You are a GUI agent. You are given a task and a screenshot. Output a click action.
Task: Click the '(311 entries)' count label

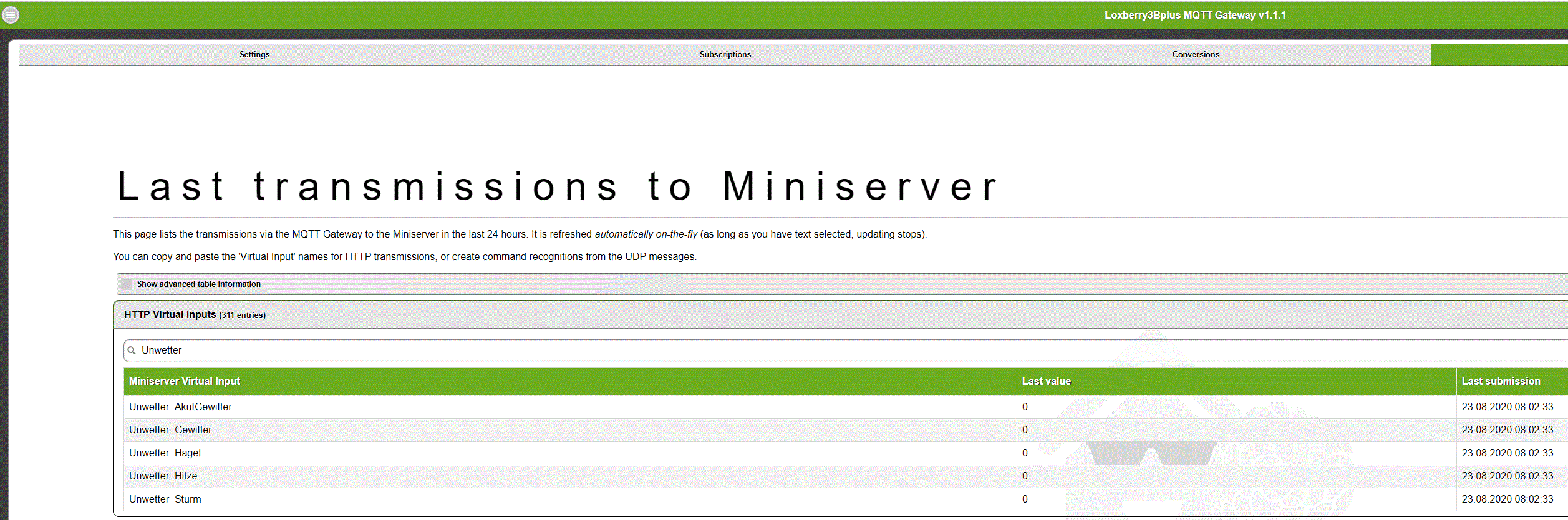[x=242, y=315]
